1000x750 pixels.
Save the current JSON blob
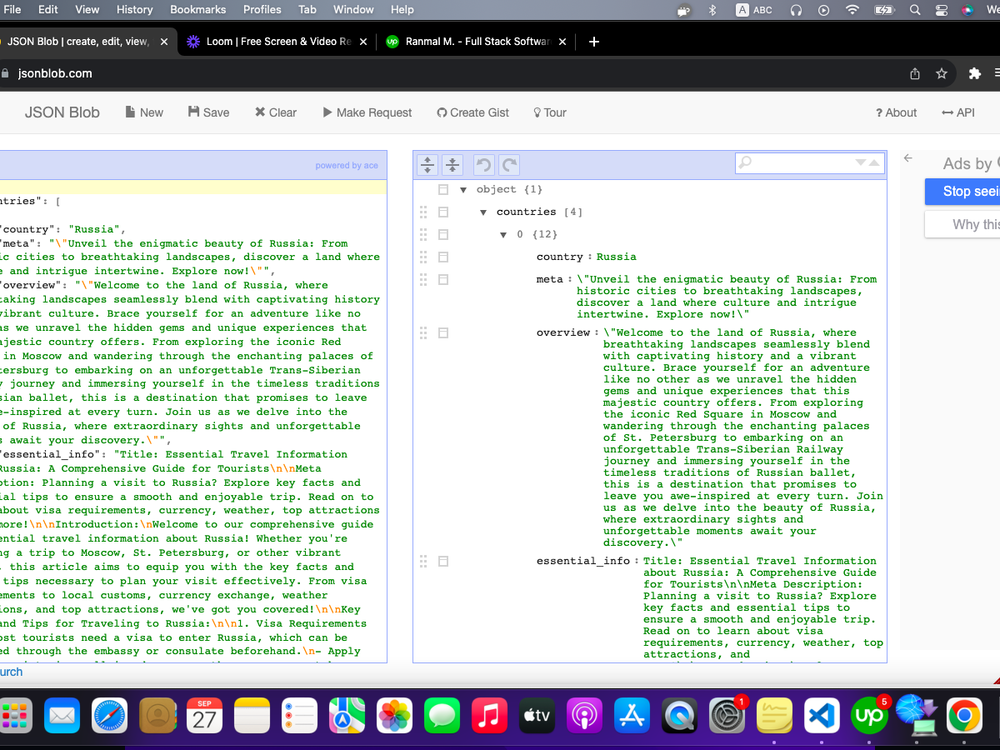pos(208,112)
